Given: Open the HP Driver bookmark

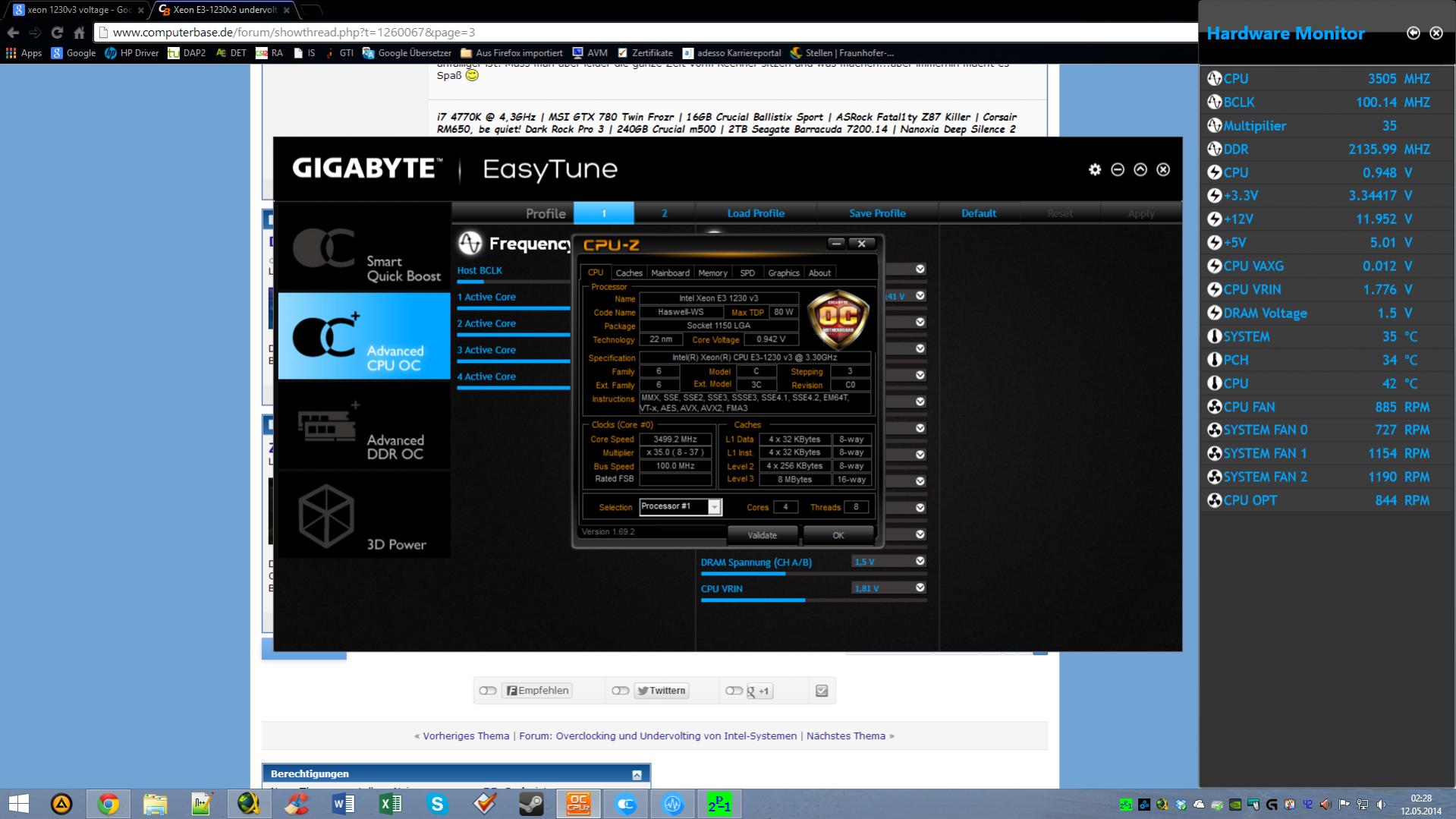Looking at the screenshot, I should click(132, 53).
